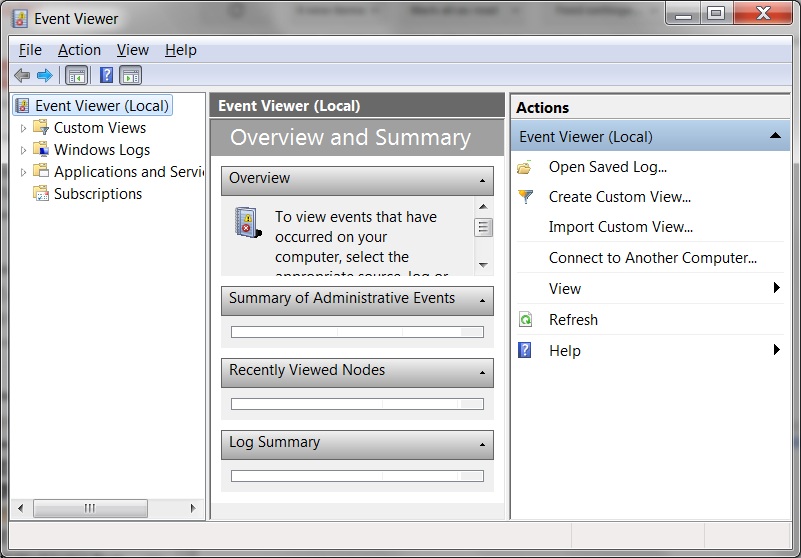Click the Overview scrollbar up arrow
This screenshot has width=801, height=558.
pyautogui.click(x=483, y=206)
